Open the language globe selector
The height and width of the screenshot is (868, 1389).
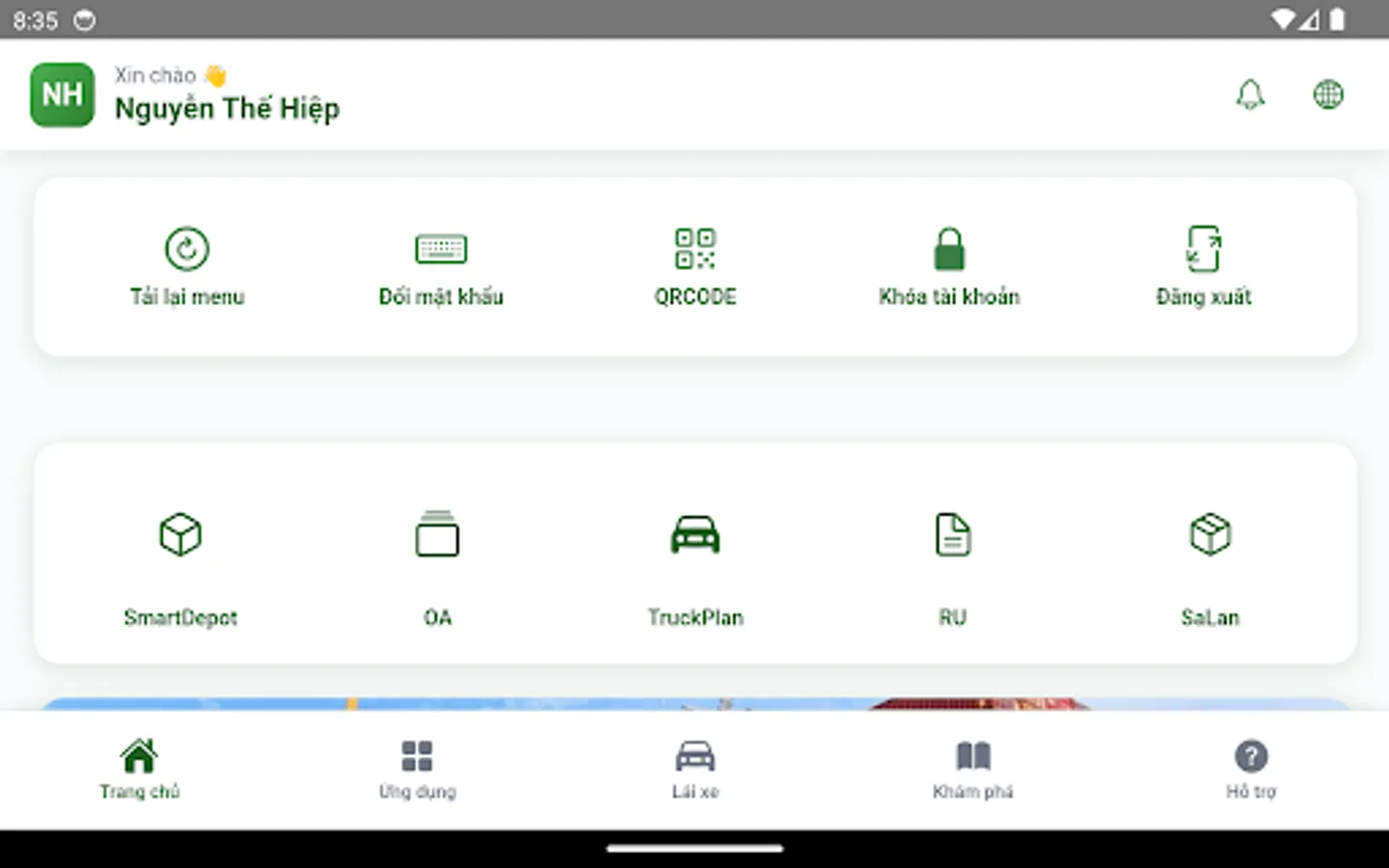point(1328,94)
